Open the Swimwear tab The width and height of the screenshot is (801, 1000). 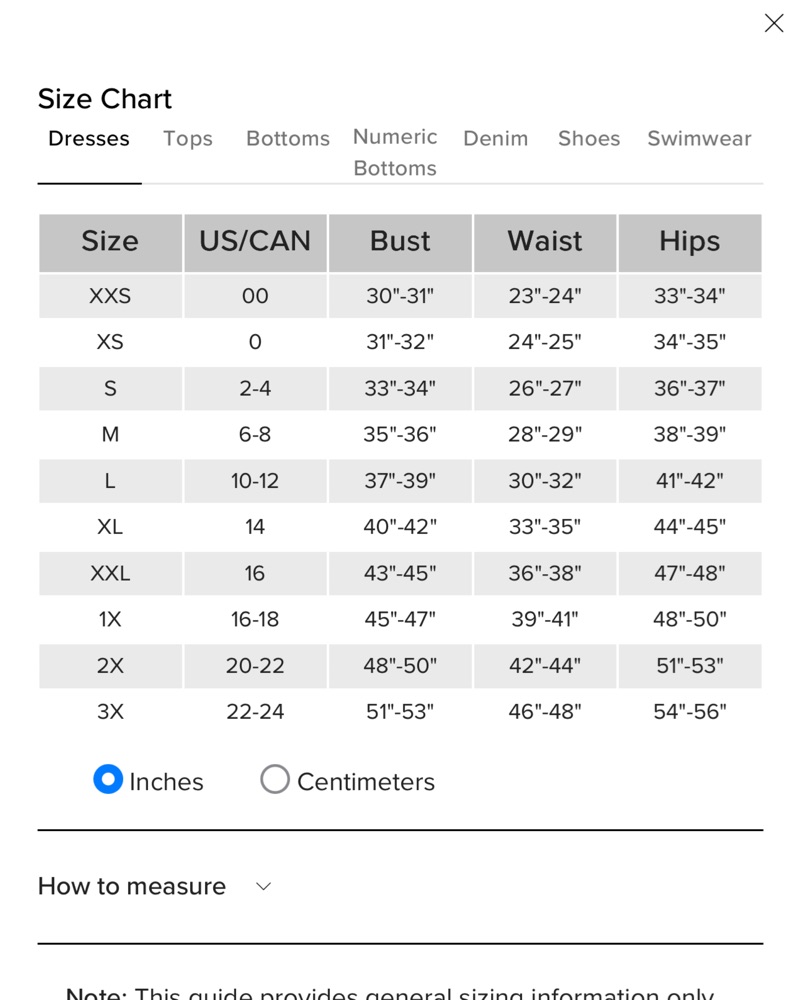699,138
